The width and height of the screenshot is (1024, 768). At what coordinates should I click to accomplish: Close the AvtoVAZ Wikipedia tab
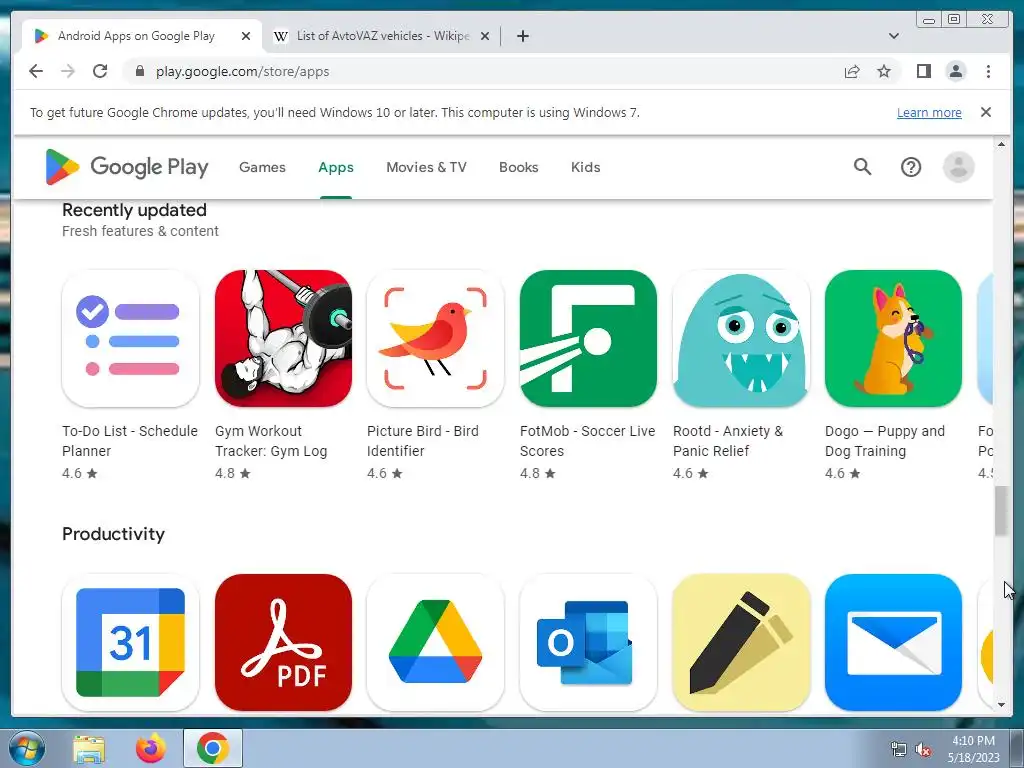click(485, 36)
